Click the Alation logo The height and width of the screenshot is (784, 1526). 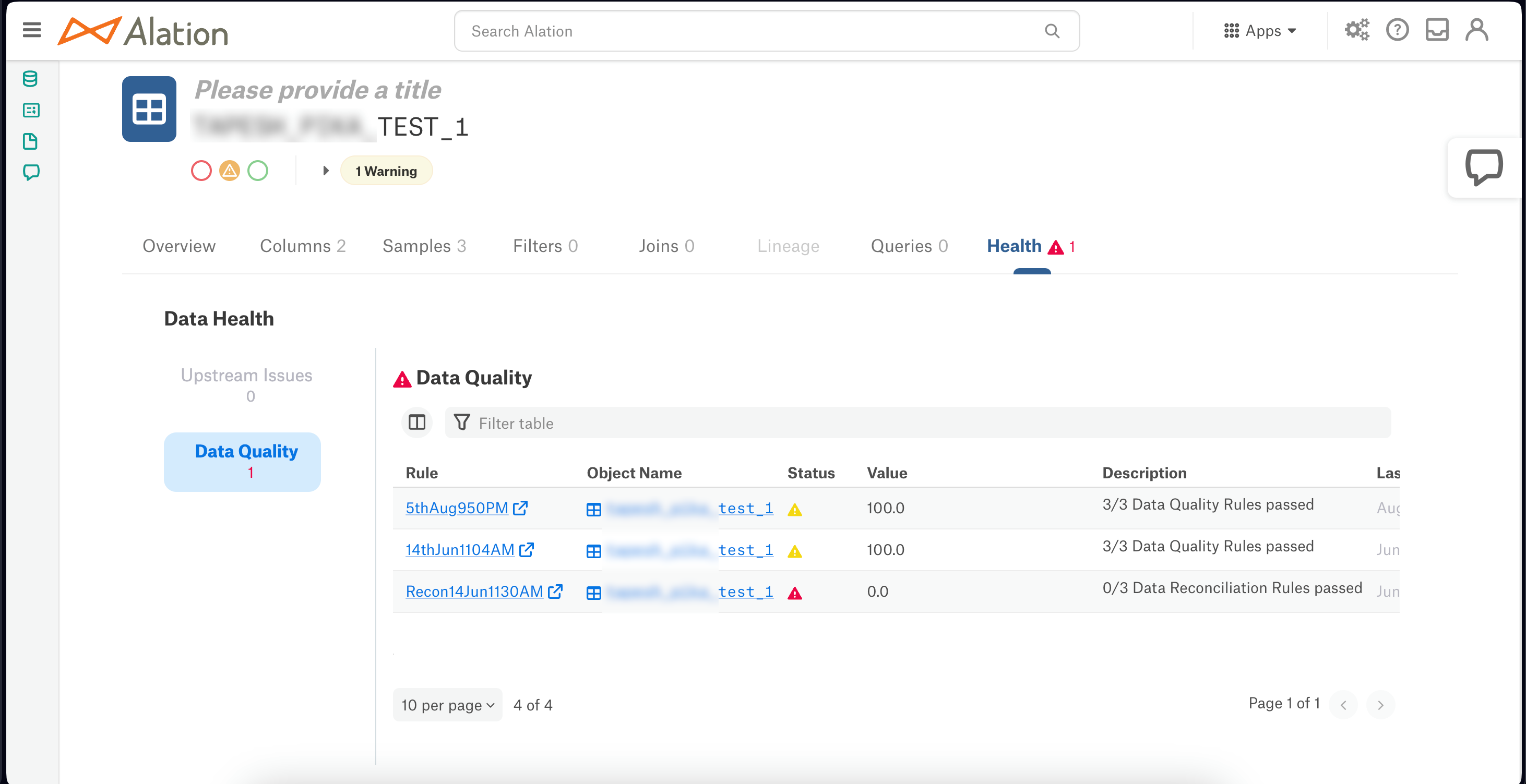tap(143, 31)
